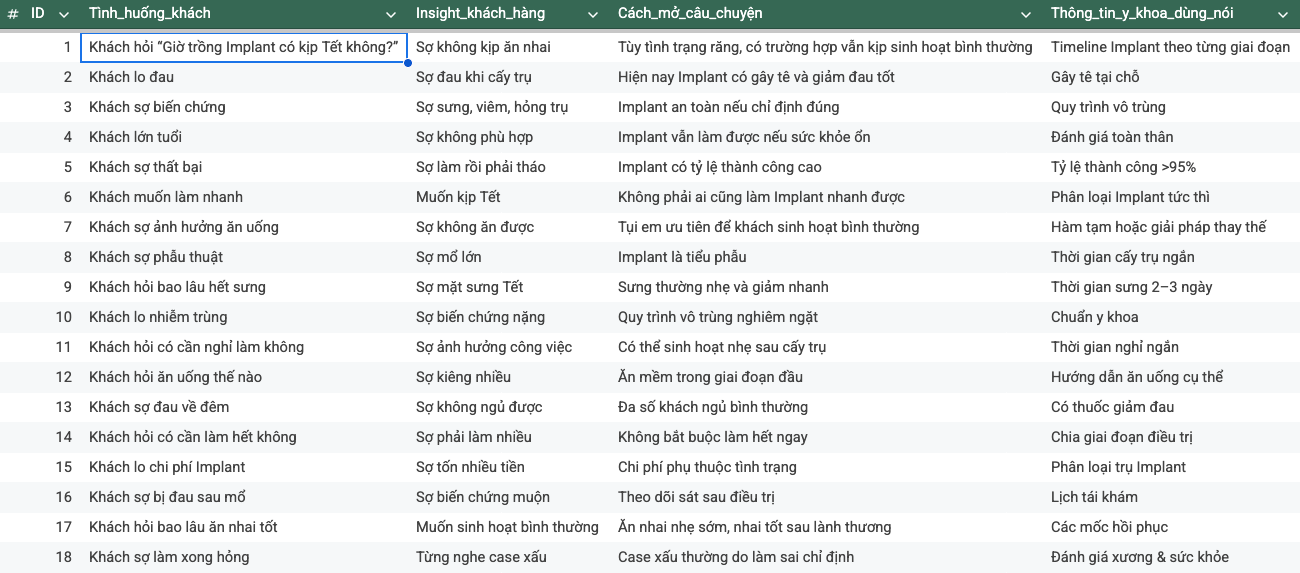1300x573 pixels.
Task: Select the # row-number header
Action: 13,15
